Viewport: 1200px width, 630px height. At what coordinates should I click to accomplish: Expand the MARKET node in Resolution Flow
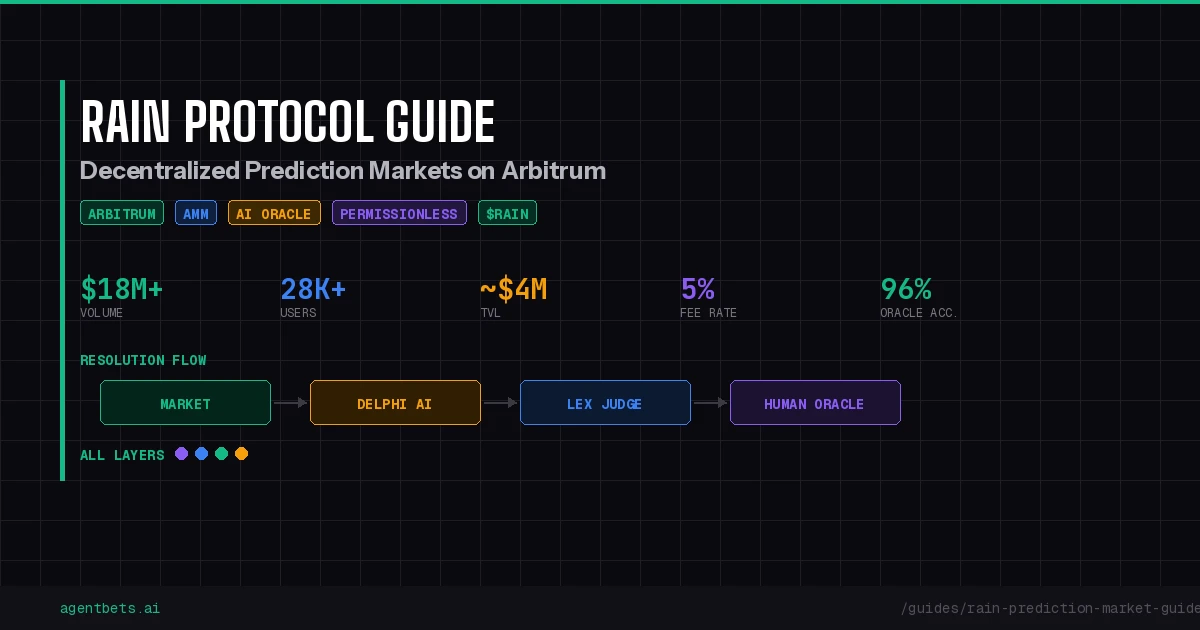(x=185, y=402)
